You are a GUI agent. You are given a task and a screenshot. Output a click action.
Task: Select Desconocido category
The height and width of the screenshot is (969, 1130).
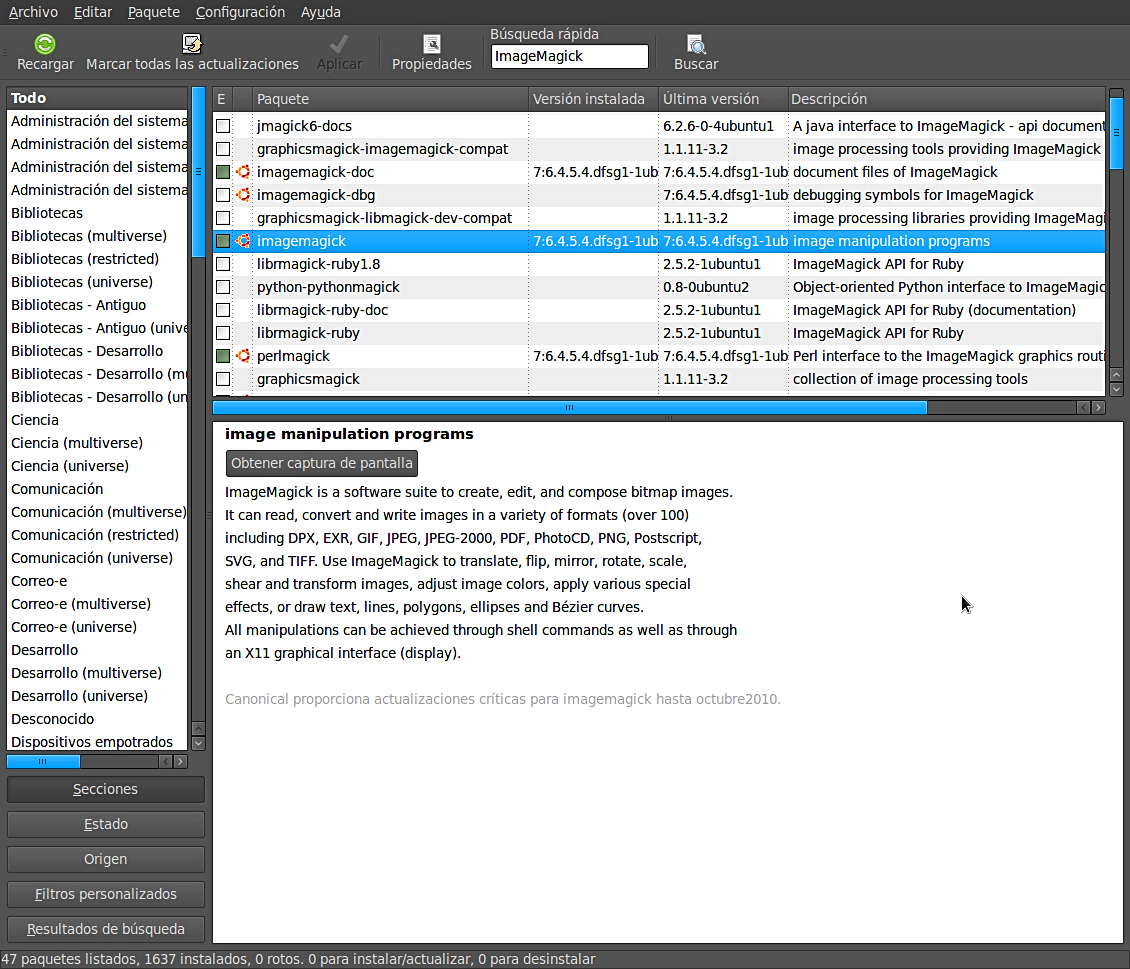(97, 719)
